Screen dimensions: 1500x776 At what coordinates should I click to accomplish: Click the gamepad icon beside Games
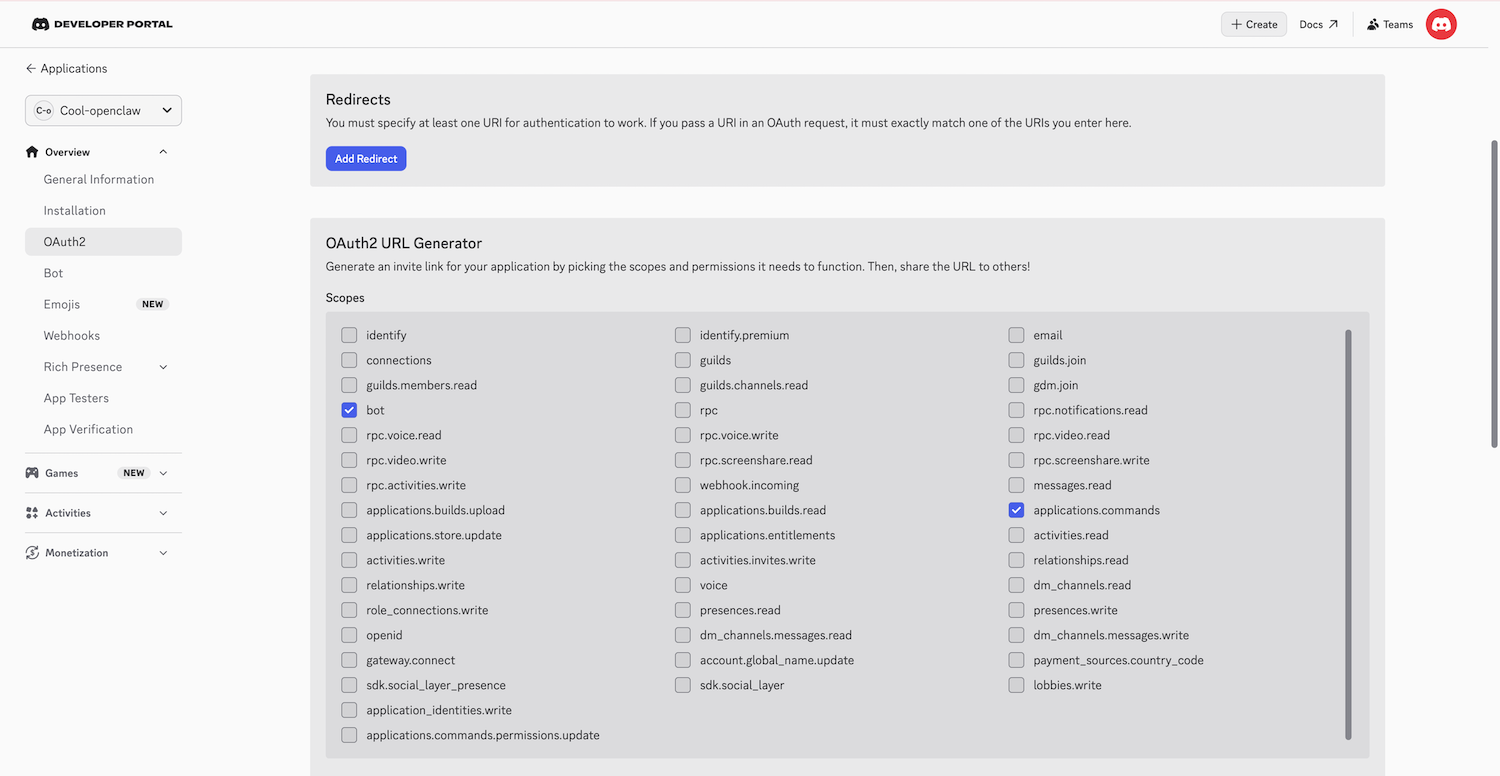point(33,473)
